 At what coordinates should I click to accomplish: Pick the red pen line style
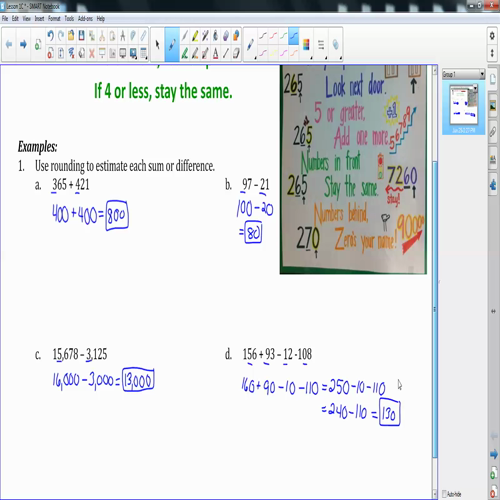point(273,35)
